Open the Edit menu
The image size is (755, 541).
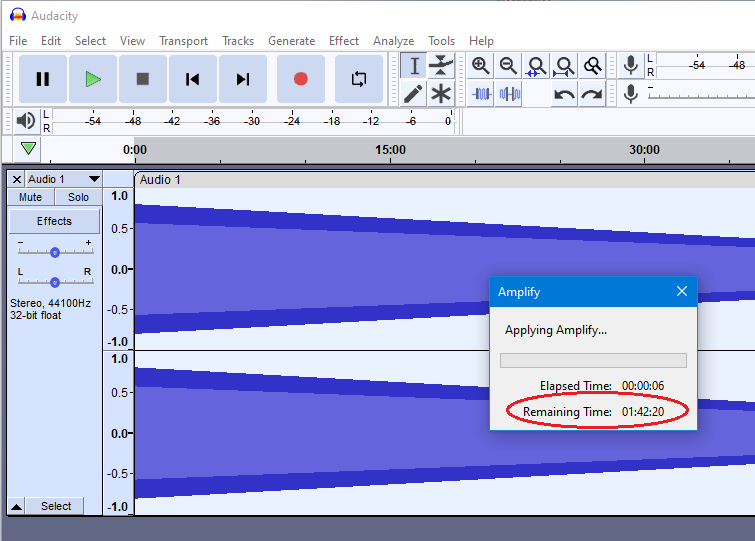click(51, 41)
